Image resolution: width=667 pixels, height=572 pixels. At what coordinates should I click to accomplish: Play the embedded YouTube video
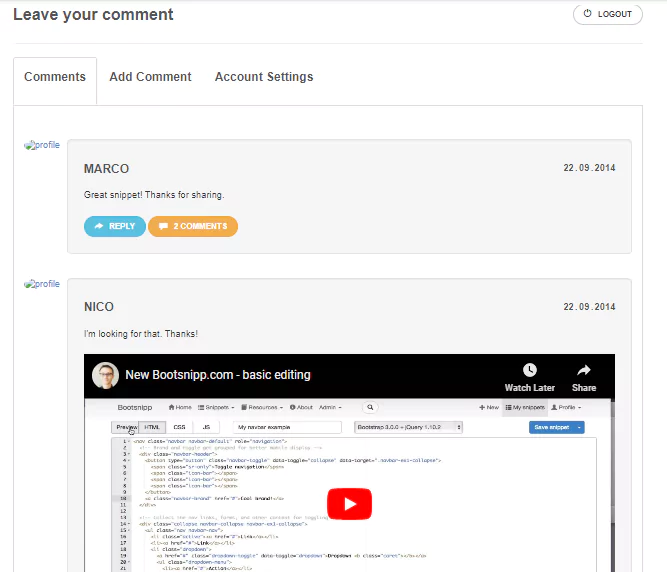click(x=349, y=504)
